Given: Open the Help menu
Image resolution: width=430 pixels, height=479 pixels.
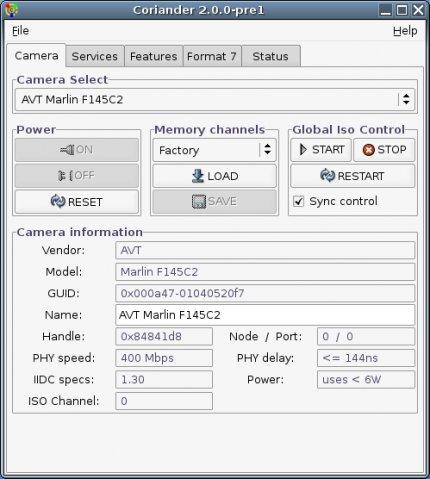Looking at the screenshot, I should (x=405, y=31).
